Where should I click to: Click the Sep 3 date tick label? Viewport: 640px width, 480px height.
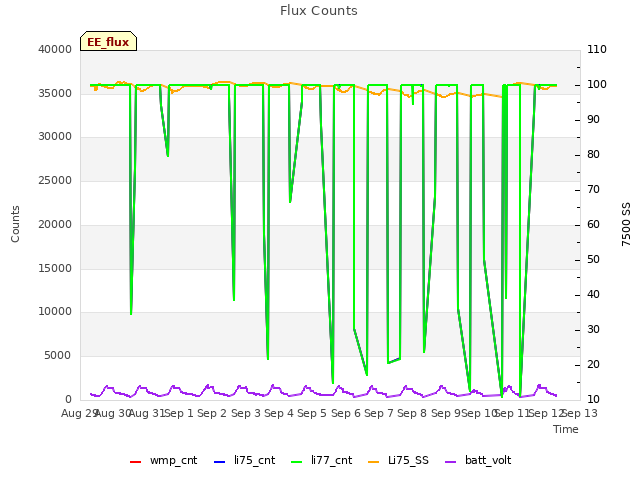pos(246,413)
